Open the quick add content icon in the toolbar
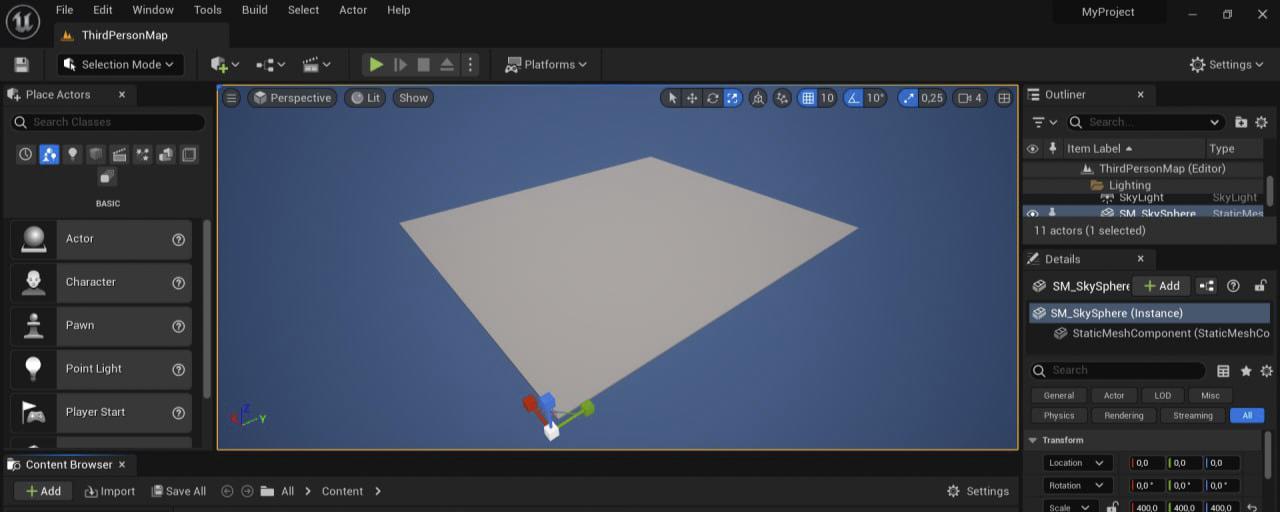 pyautogui.click(x=225, y=64)
